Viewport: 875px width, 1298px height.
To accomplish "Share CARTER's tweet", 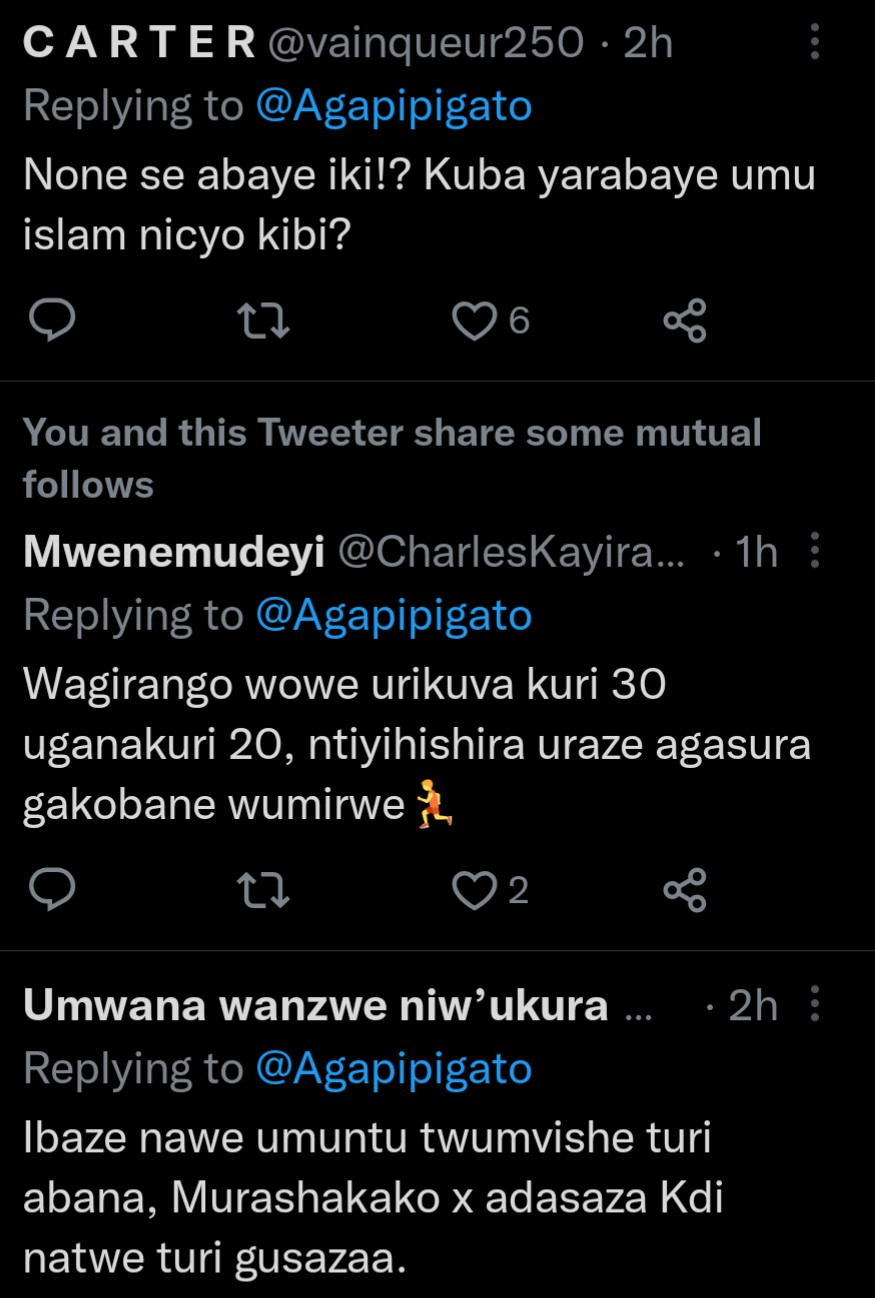I will coord(685,321).
